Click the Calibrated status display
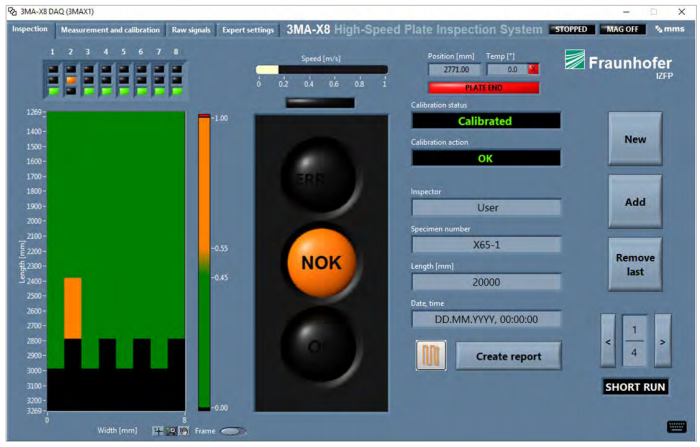The image size is (700, 447). coord(486,121)
